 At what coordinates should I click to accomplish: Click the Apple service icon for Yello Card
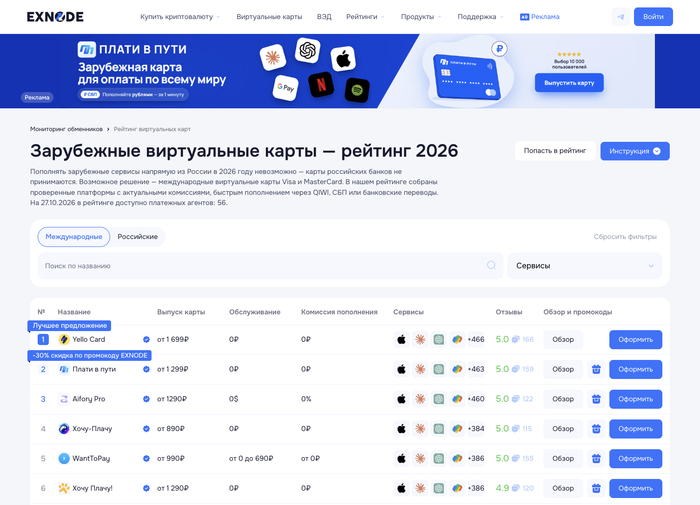point(401,339)
